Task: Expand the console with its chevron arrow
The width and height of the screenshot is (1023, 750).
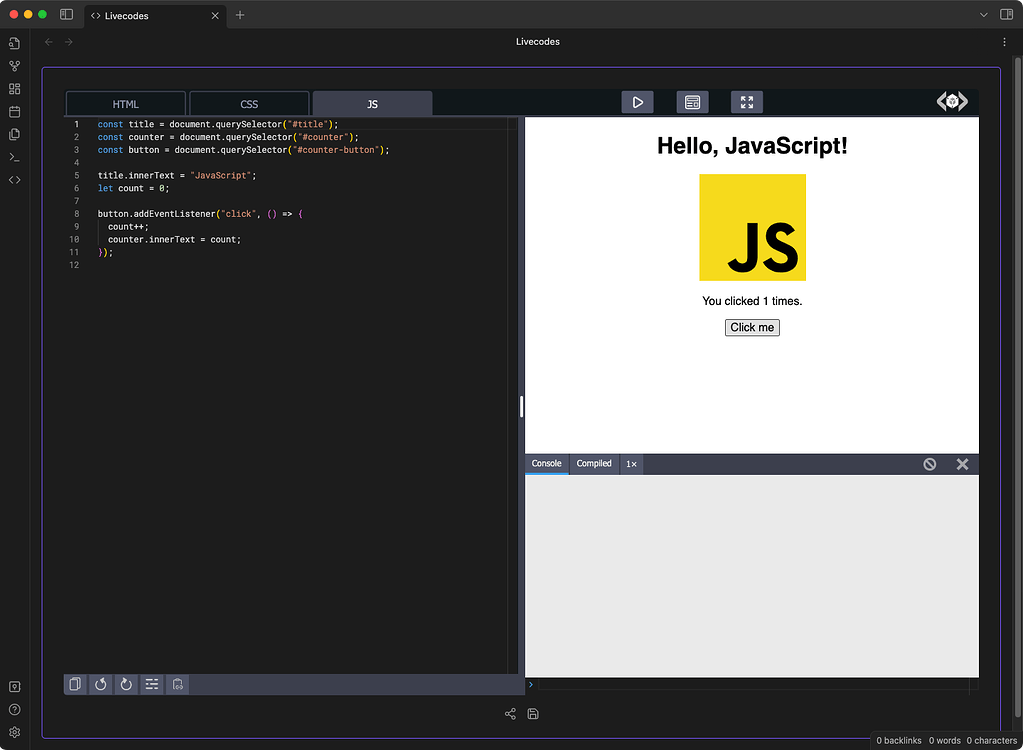Action: point(530,684)
